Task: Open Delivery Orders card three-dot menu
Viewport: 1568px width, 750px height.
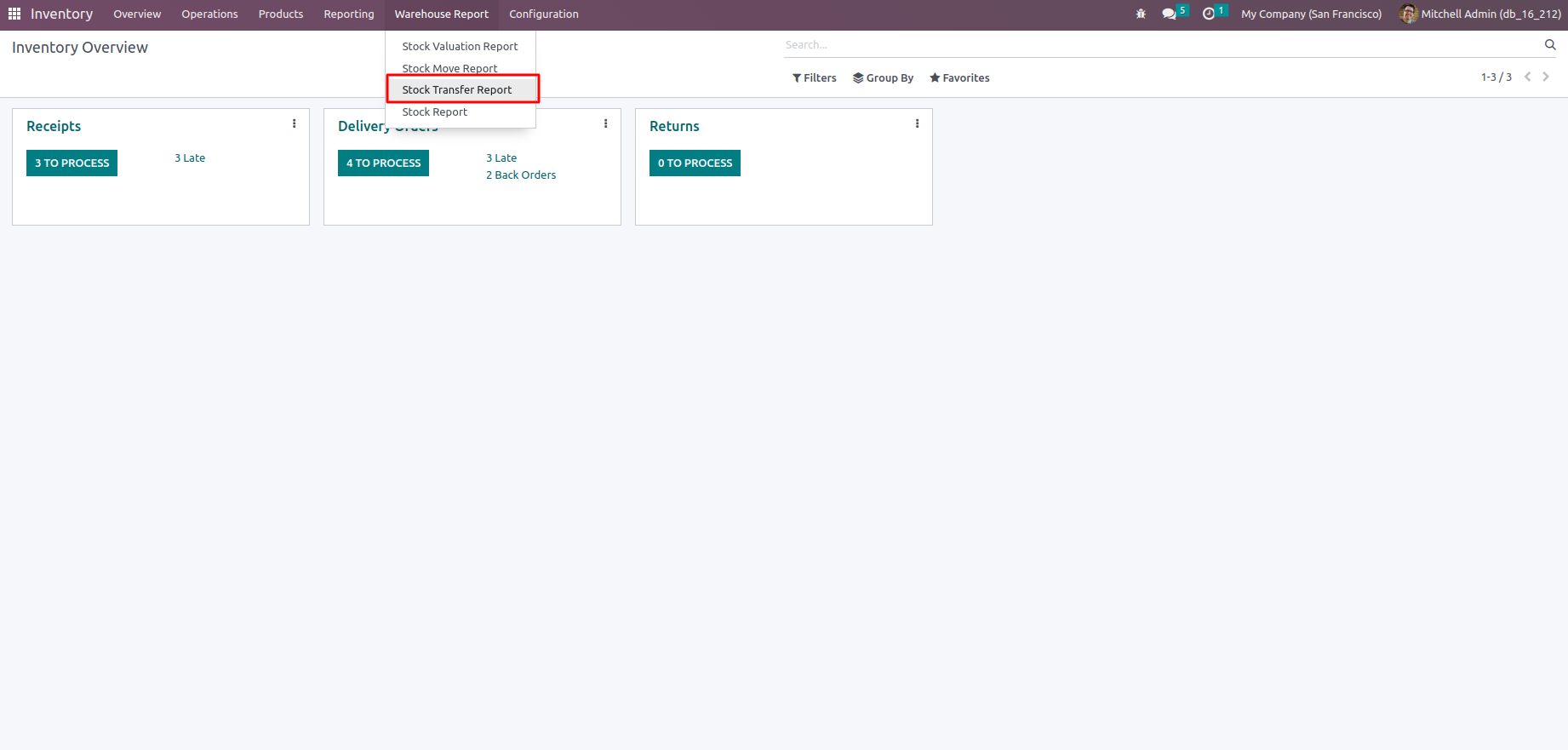Action: [606, 124]
